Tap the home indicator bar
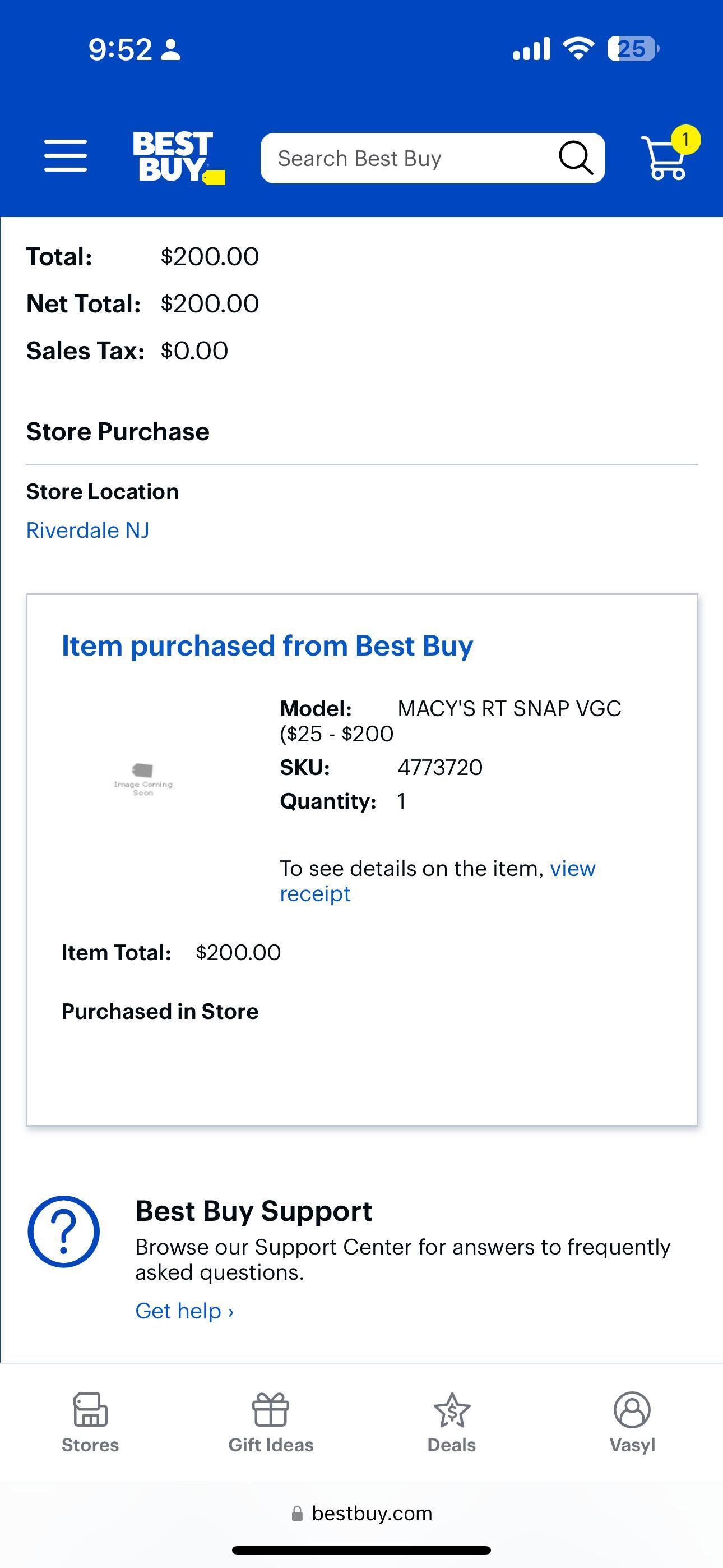Screen dimensions: 723x1568 tap(361, 1549)
